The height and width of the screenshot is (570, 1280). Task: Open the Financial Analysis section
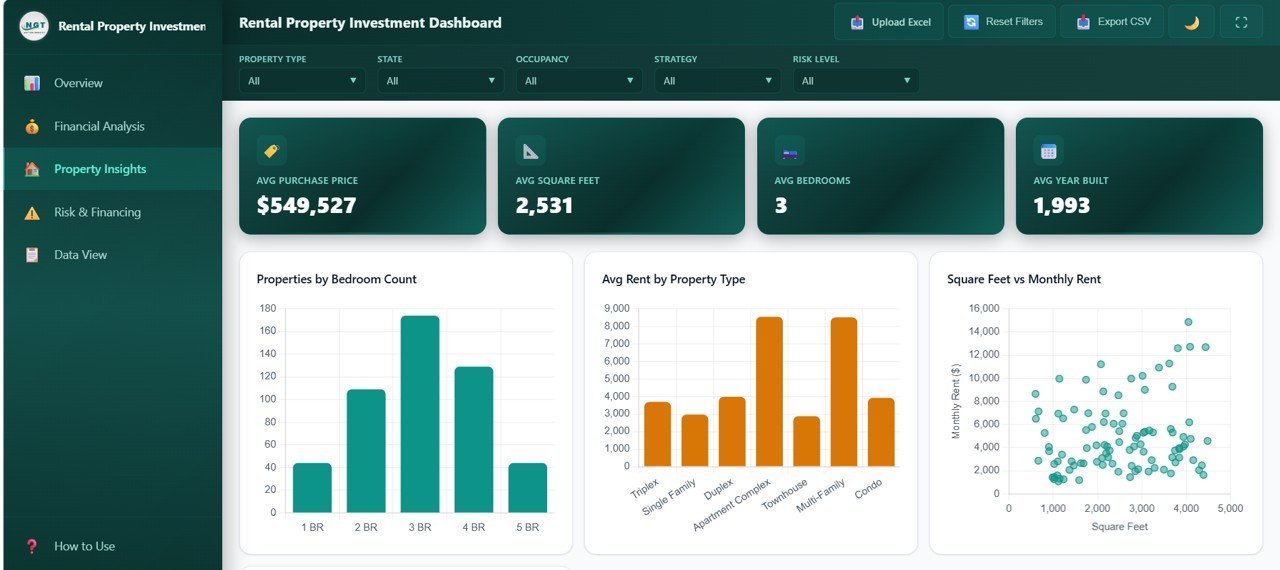99,126
